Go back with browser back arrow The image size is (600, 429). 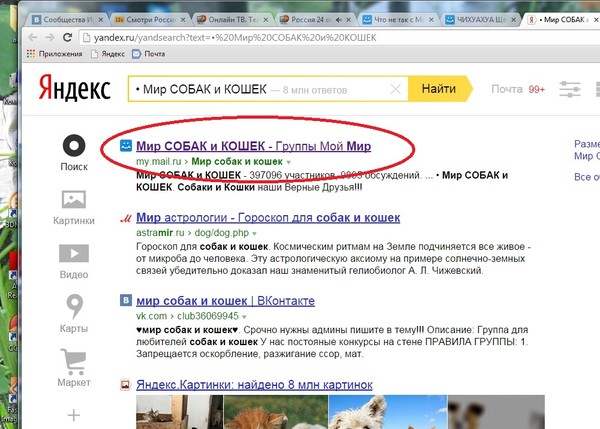click(x=33, y=38)
